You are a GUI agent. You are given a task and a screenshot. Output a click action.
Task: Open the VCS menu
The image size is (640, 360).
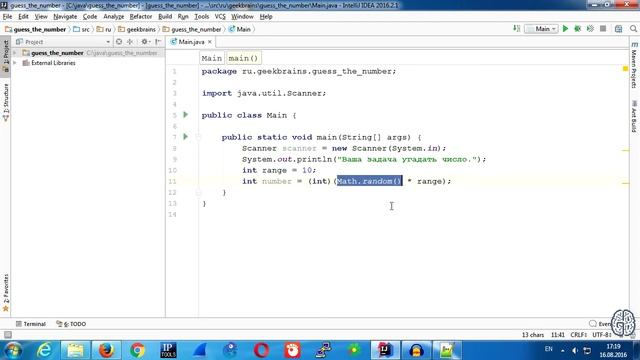coord(220,16)
